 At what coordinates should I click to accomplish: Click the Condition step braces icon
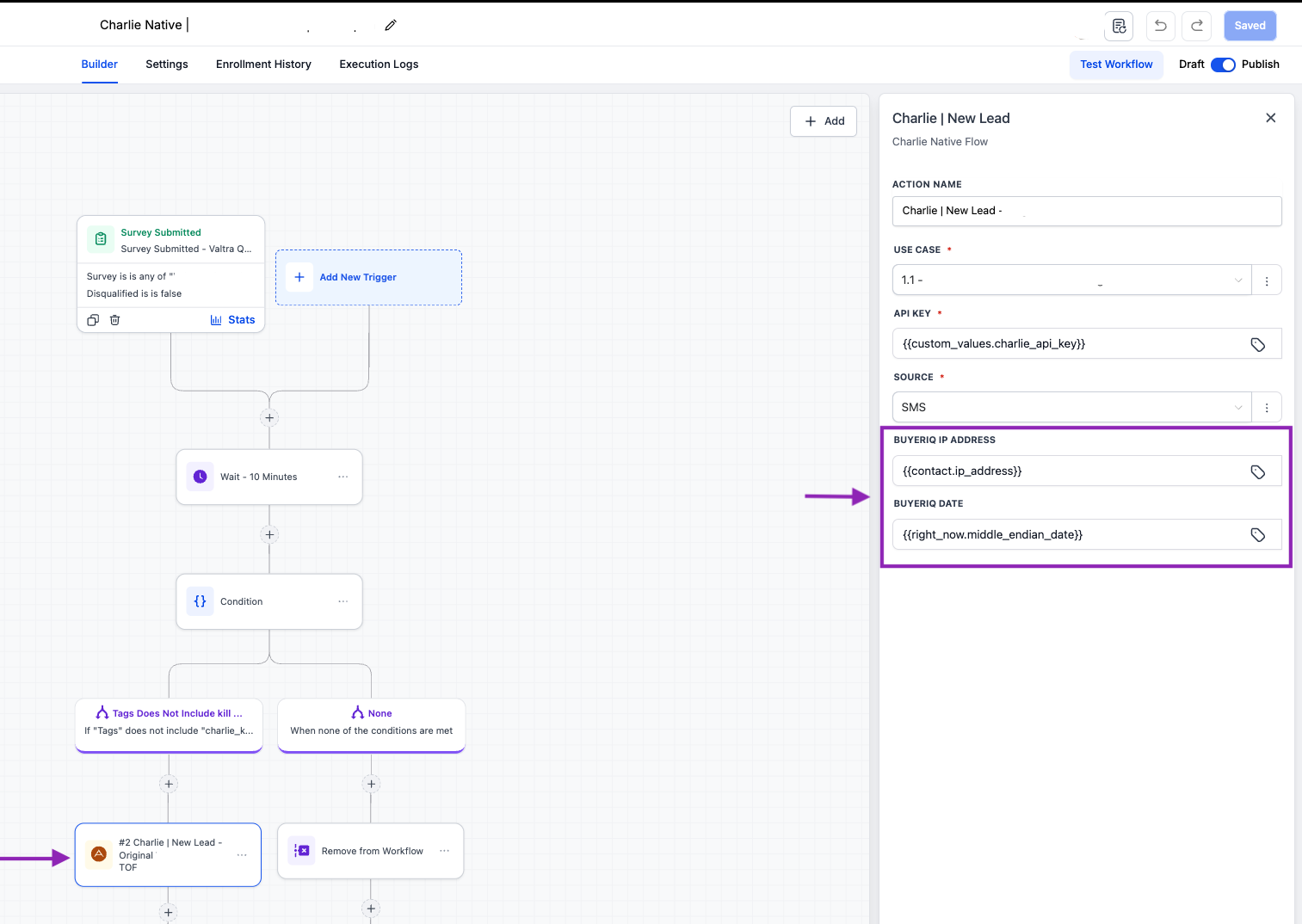point(201,601)
